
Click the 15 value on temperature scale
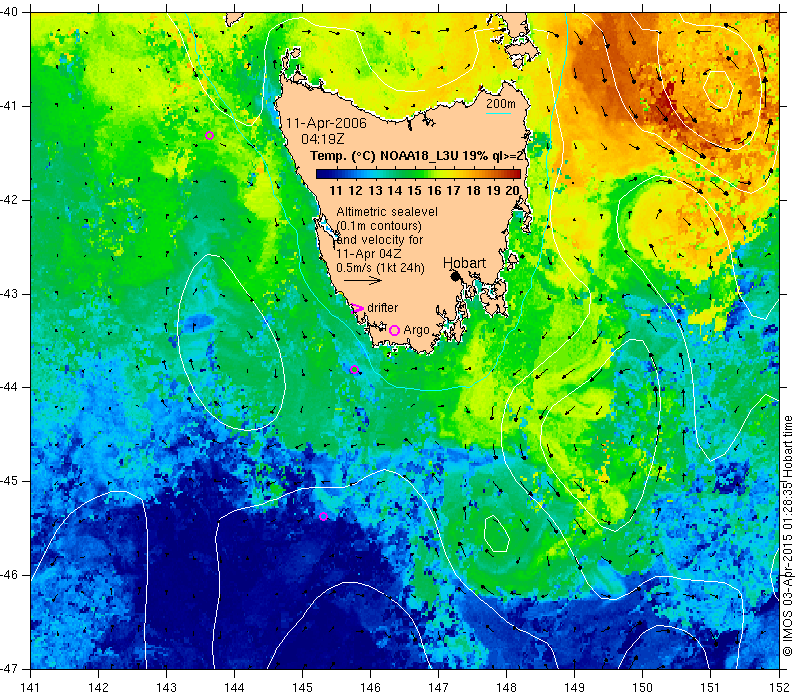click(x=414, y=191)
